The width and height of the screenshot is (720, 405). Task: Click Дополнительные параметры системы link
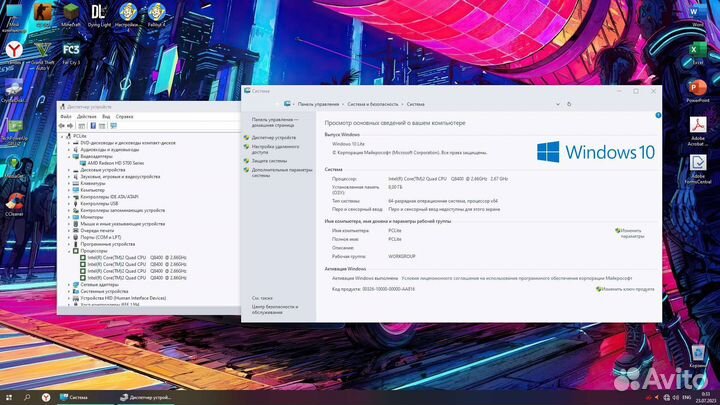coord(282,172)
